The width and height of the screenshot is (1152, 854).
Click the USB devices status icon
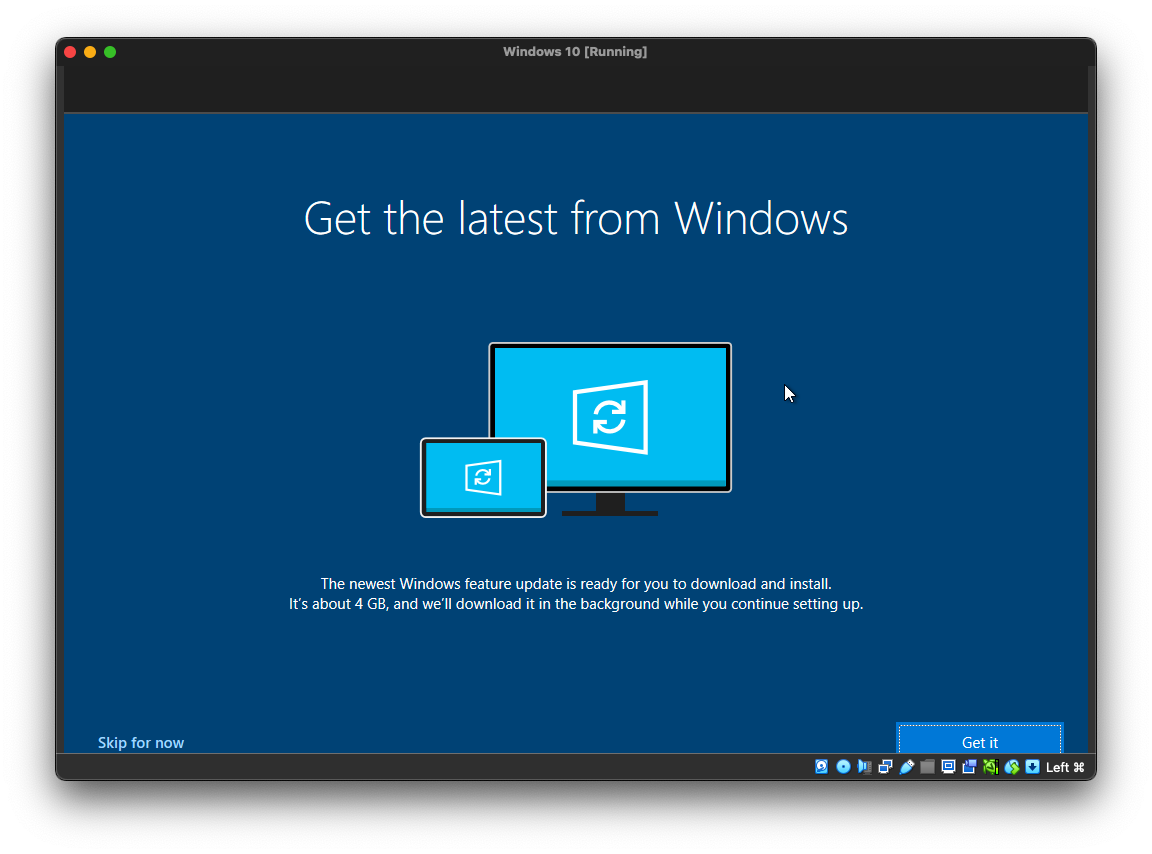coord(907,767)
